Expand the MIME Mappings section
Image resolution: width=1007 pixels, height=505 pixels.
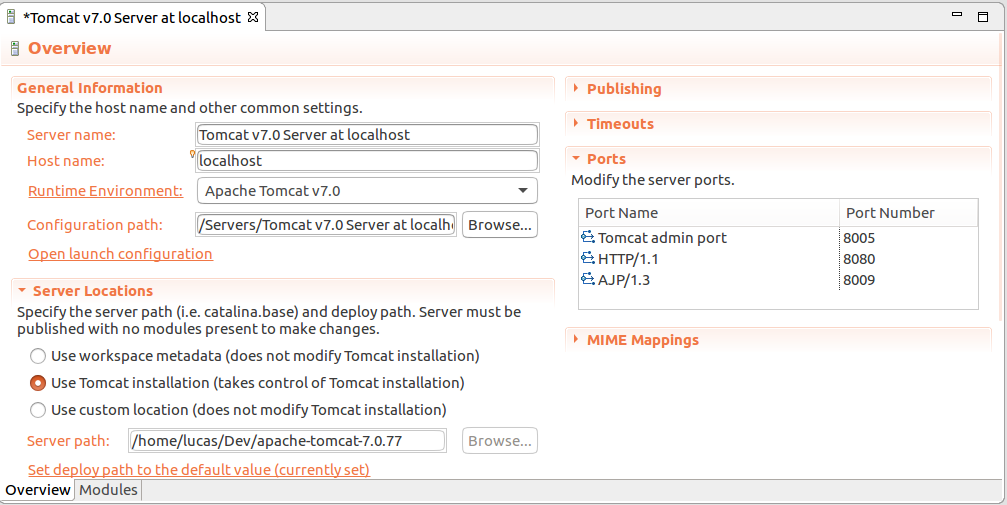pyautogui.click(x=576, y=339)
